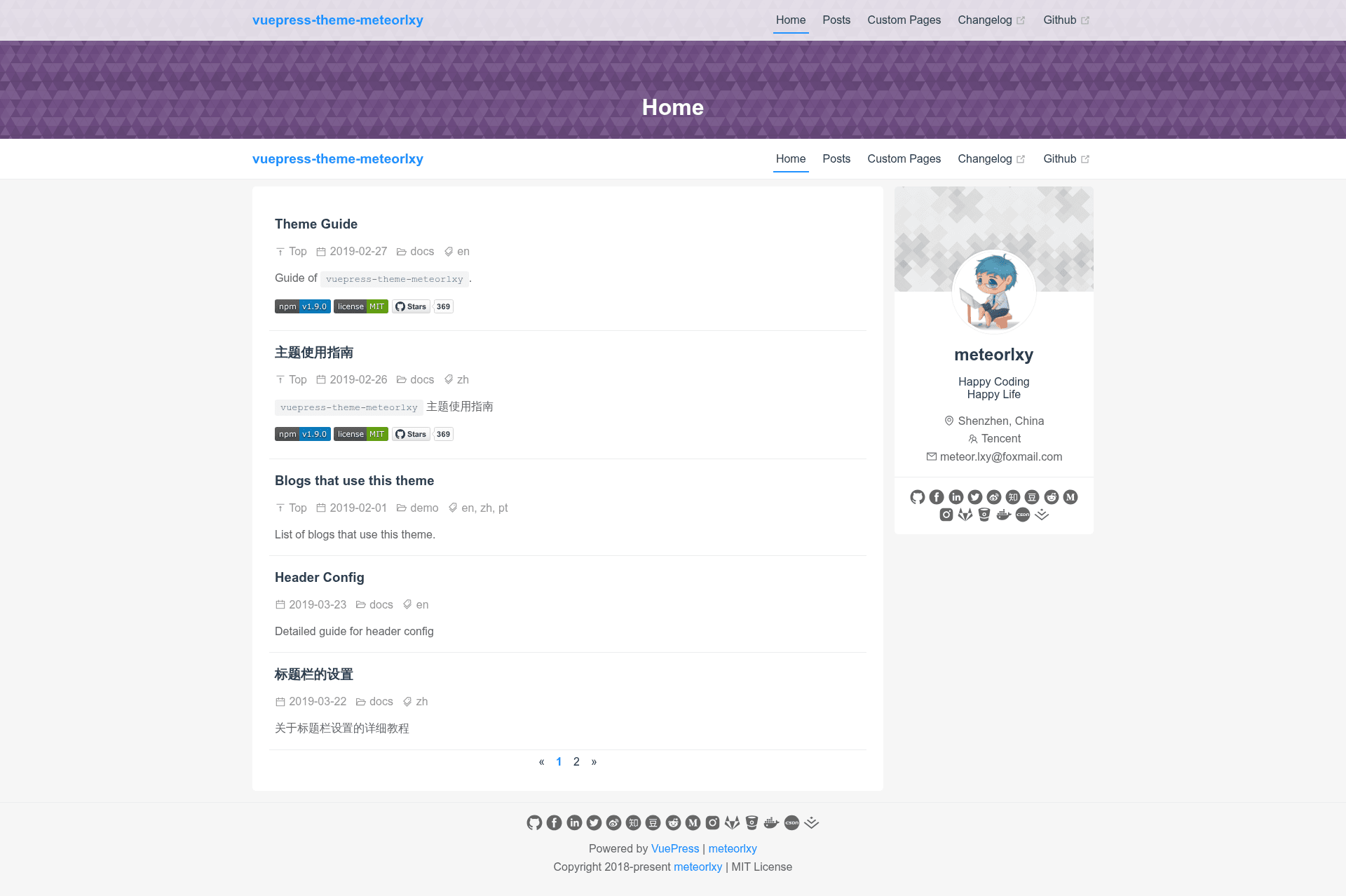This screenshot has height=896, width=1346.
Task: Open Github link in the purple banner navbar
Action: click(x=1066, y=20)
